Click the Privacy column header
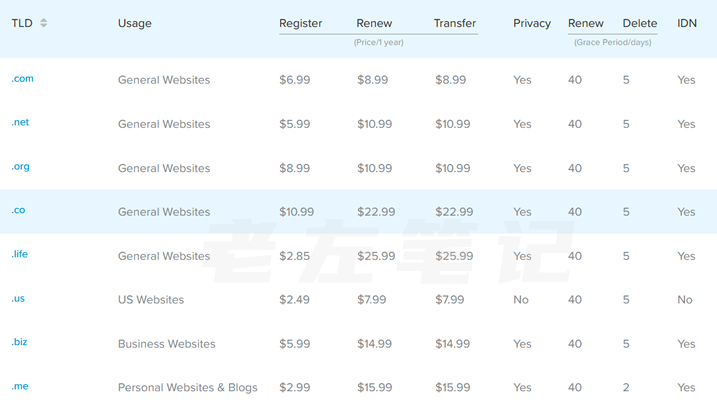 point(532,23)
